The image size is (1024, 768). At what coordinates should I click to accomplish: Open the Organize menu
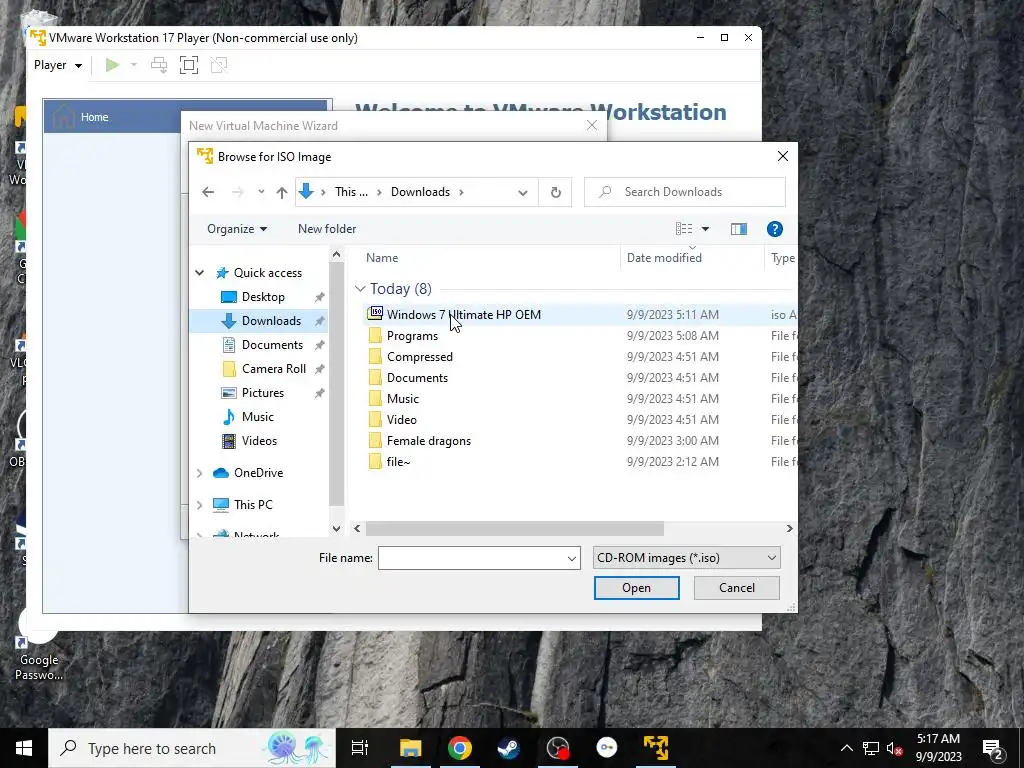(236, 229)
